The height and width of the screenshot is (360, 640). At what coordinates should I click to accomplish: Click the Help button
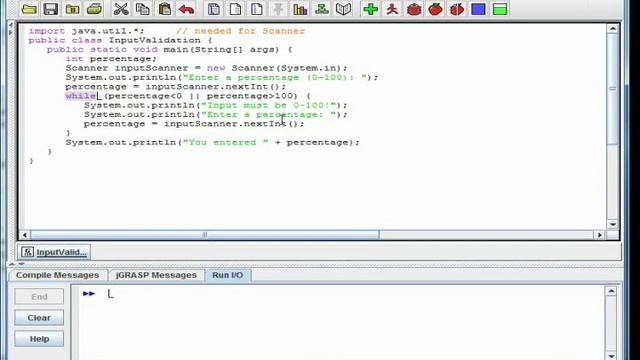tap(39, 339)
